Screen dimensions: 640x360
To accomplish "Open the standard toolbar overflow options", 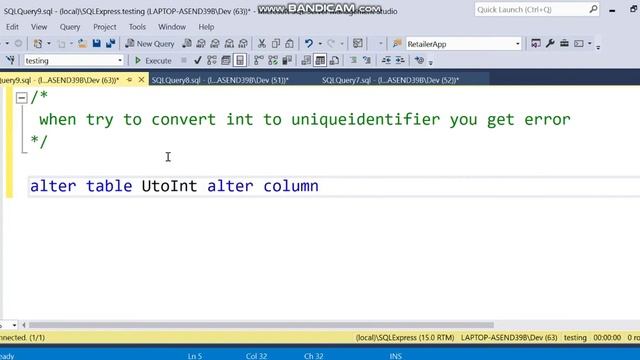I will (598, 47).
